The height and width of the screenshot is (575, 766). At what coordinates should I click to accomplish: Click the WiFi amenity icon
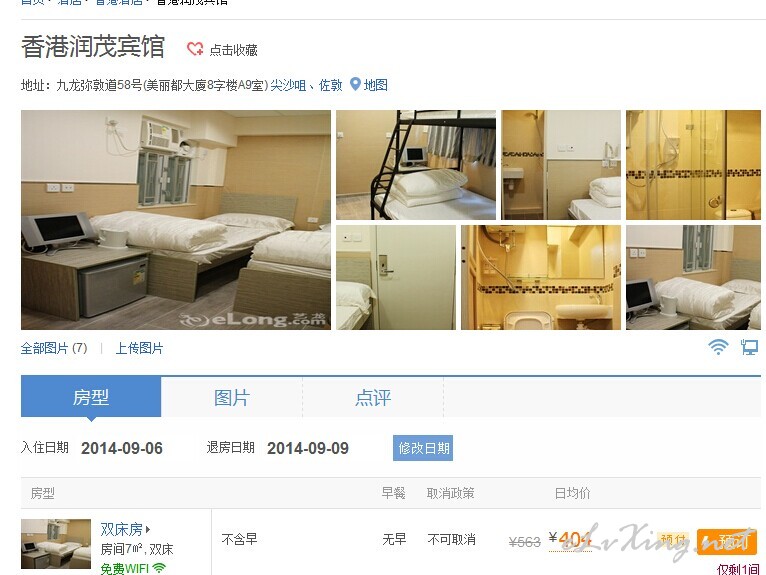718,347
